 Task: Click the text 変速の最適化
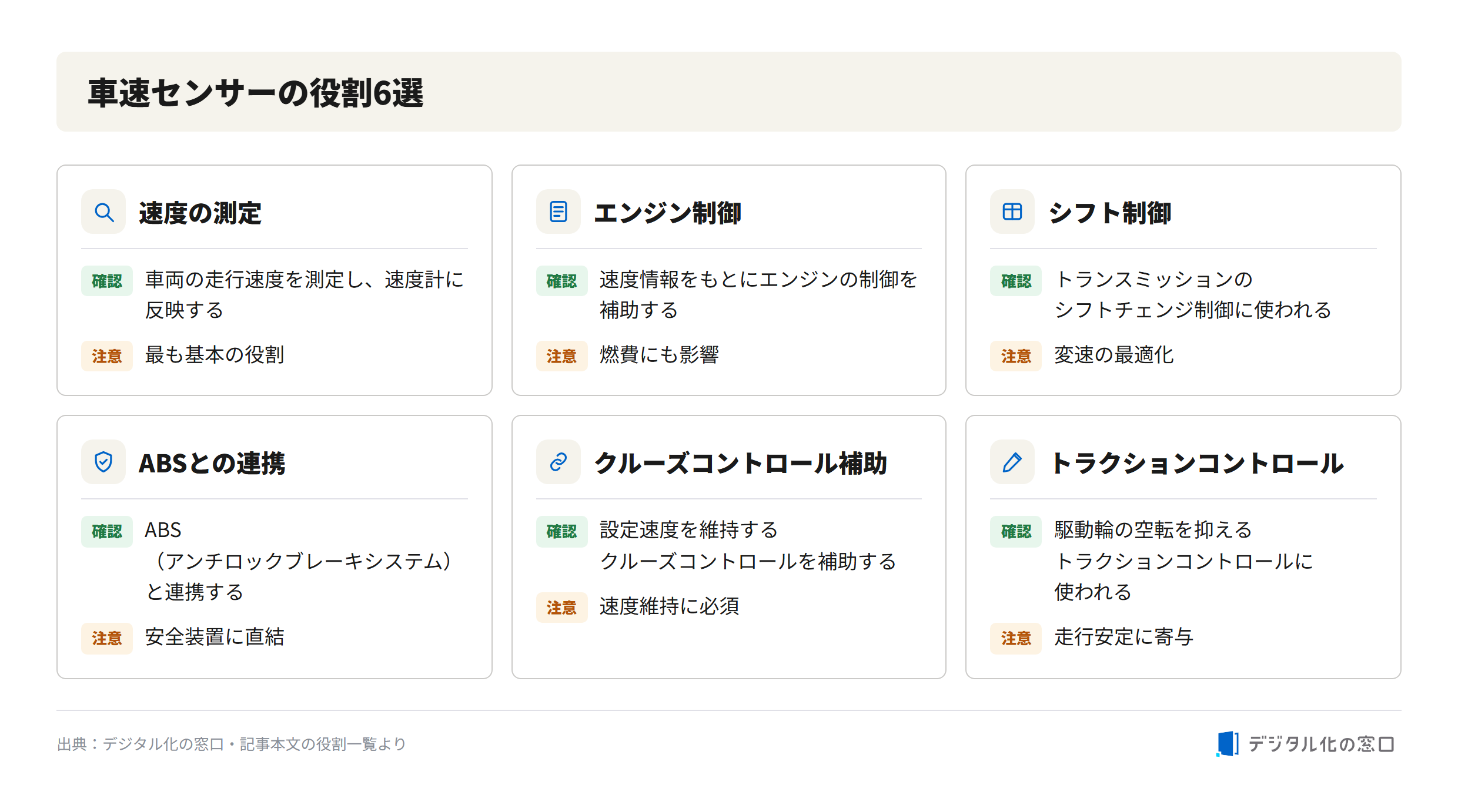pos(1114,355)
